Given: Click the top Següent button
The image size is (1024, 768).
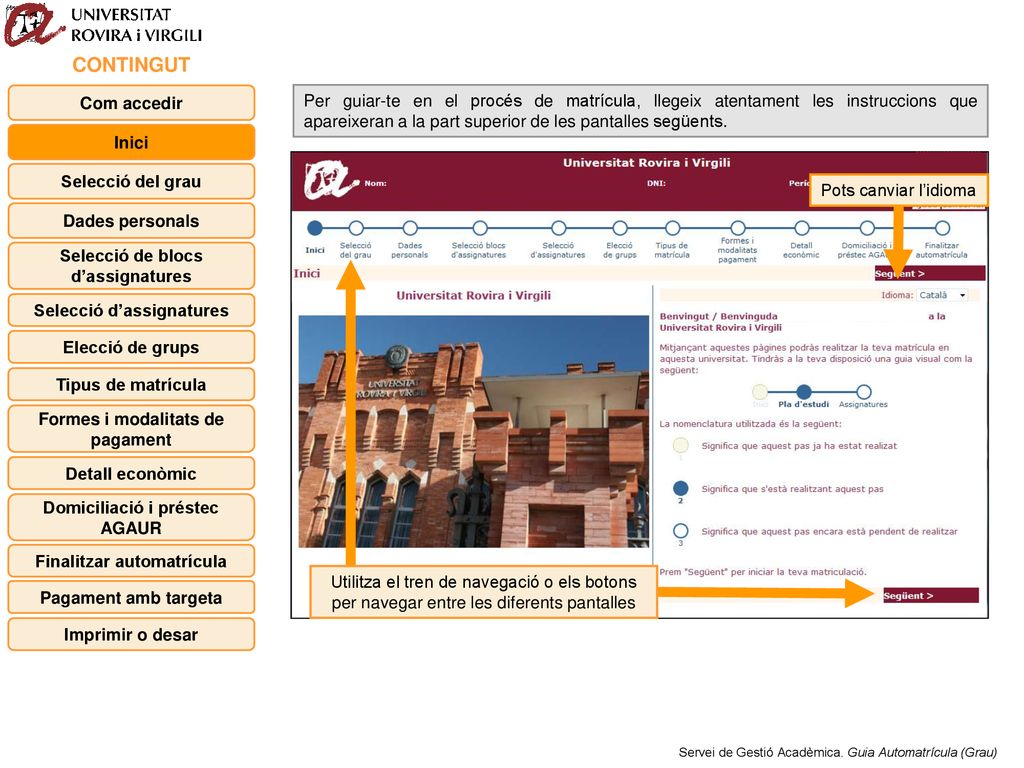Looking at the screenshot, I should pos(929,274).
